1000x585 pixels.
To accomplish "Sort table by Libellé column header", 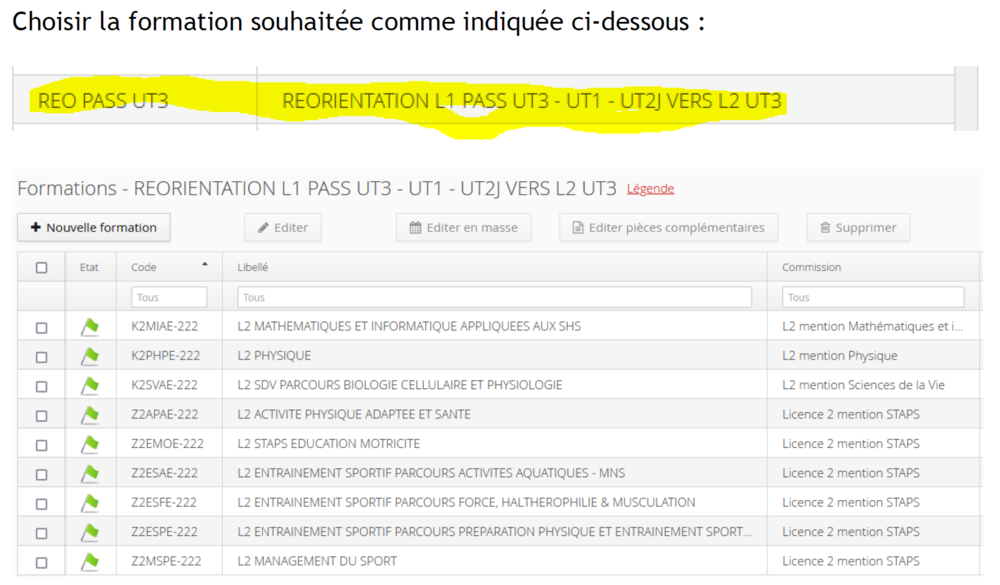I will (x=252, y=268).
